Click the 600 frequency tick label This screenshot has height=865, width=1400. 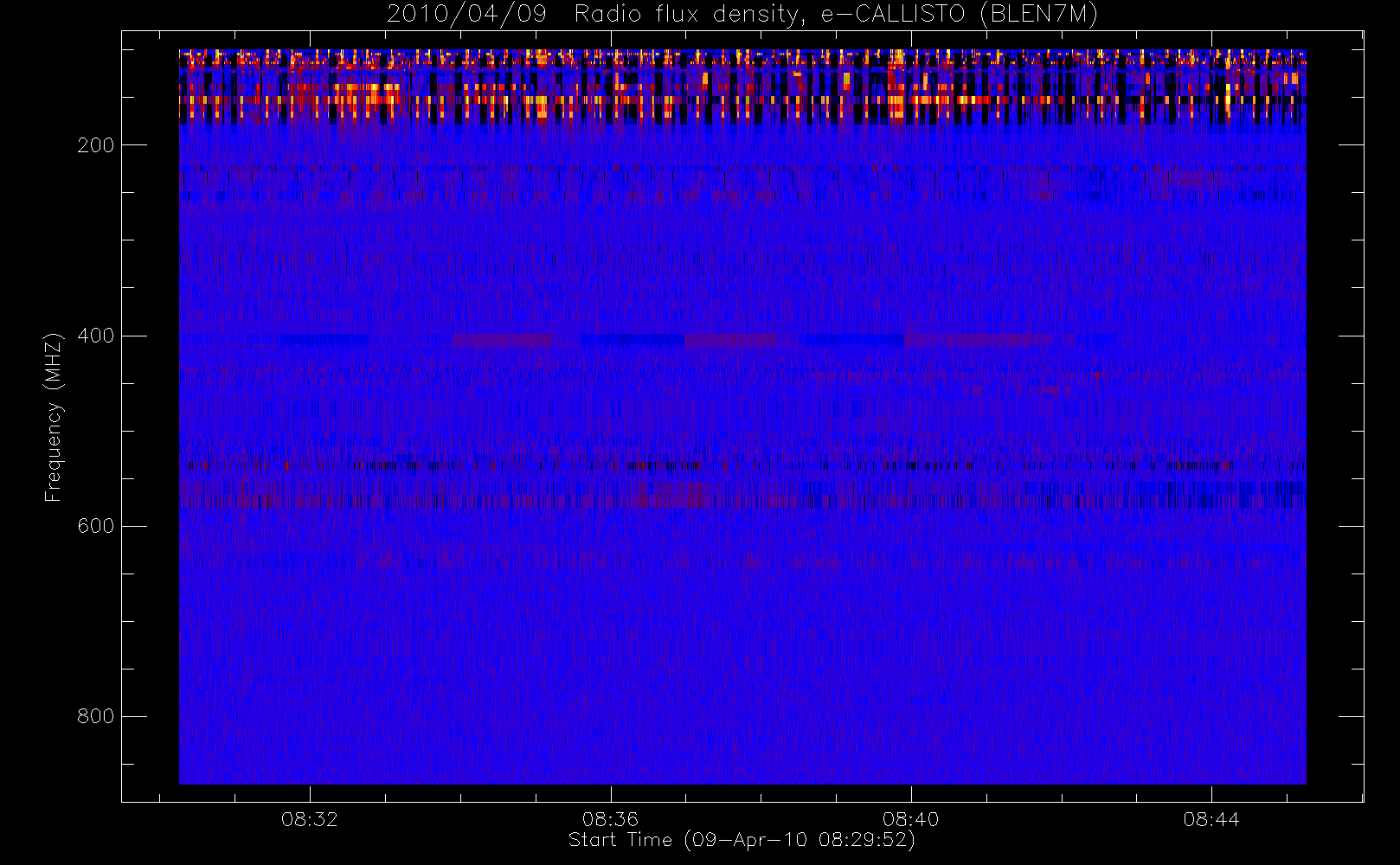[95, 526]
